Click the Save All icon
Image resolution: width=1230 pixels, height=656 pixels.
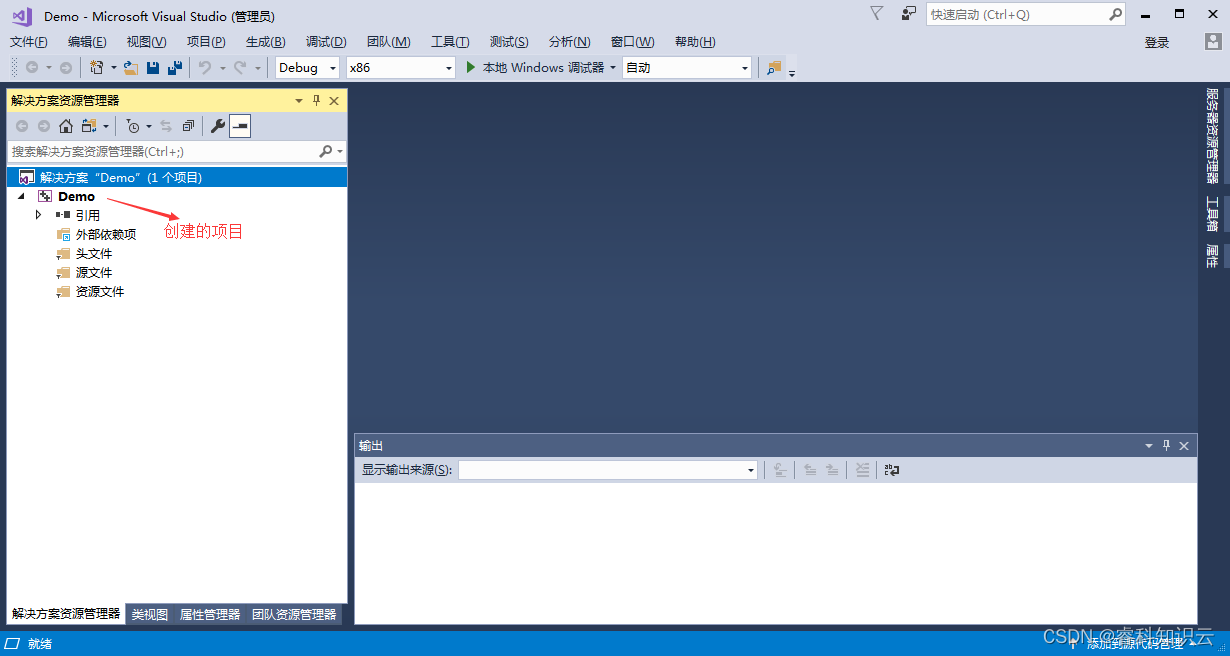[x=175, y=67]
